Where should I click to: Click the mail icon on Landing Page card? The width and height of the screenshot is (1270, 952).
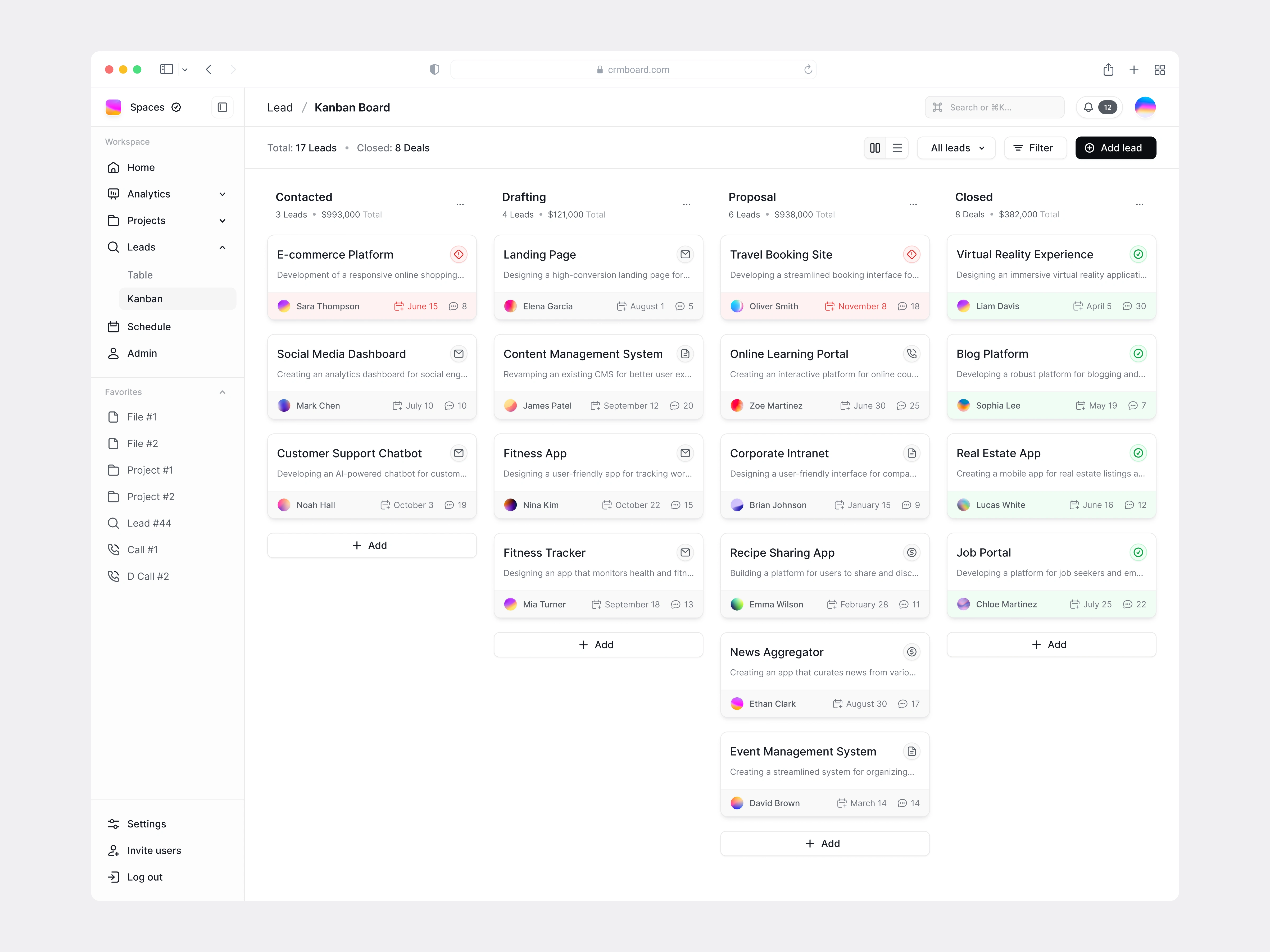point(685,254)
